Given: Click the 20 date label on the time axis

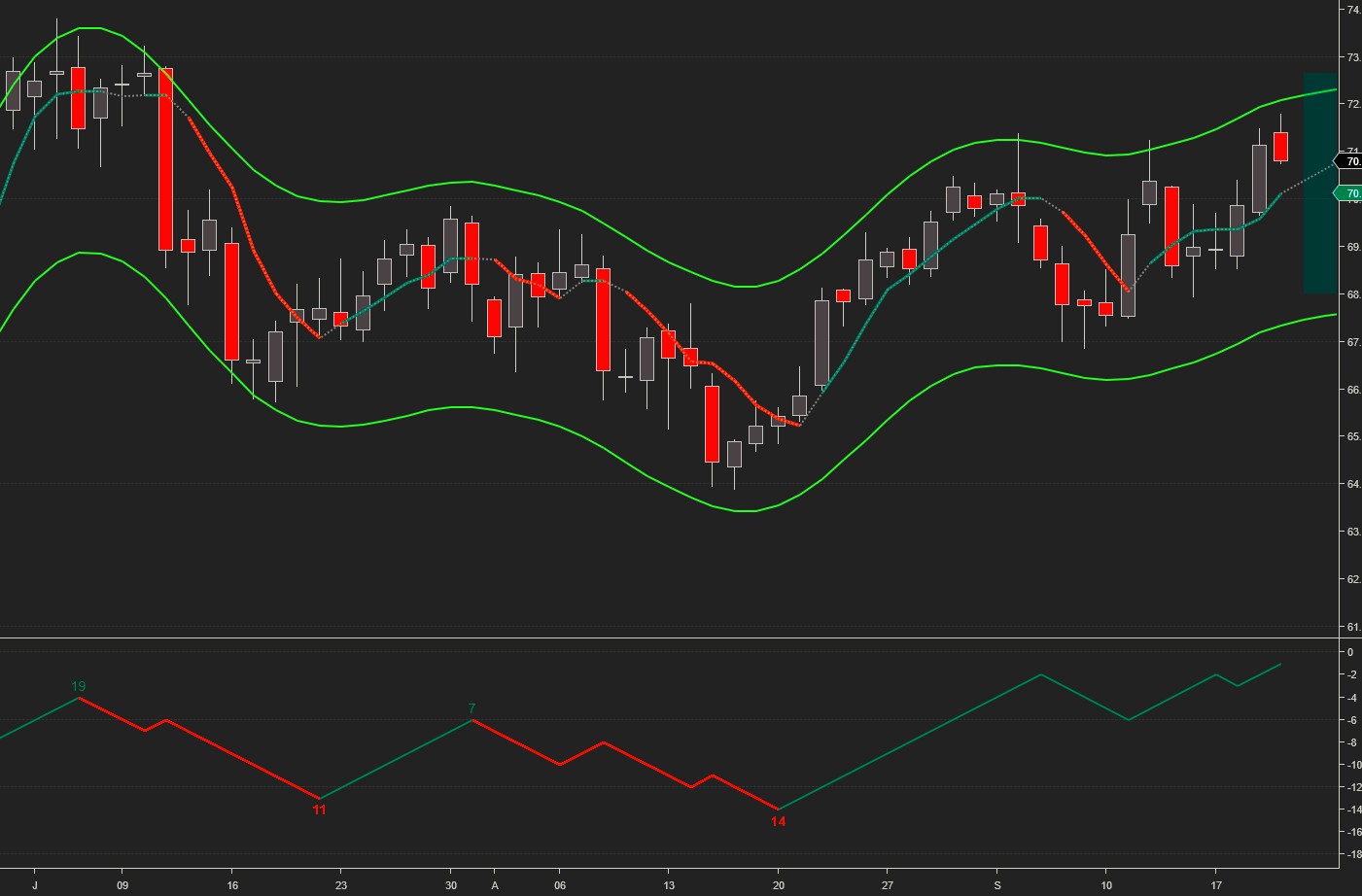Looking at the screenshot, I should [778, 886].
